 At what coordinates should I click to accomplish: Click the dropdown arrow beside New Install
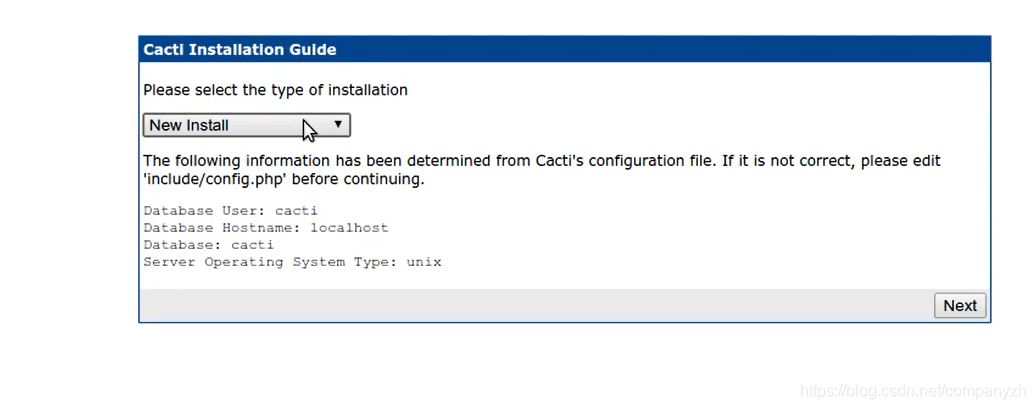(338, 125)
